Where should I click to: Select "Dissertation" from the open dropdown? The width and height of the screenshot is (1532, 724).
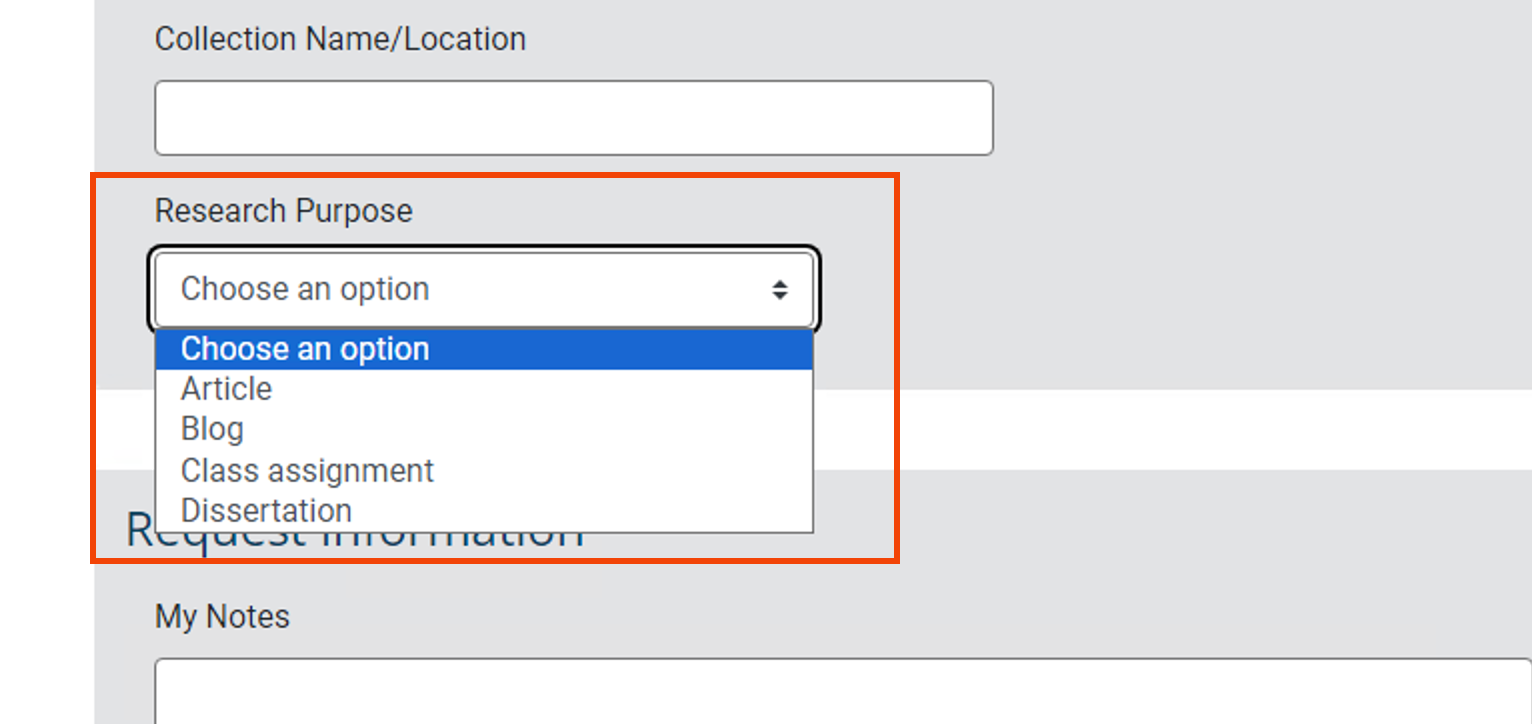265,510
